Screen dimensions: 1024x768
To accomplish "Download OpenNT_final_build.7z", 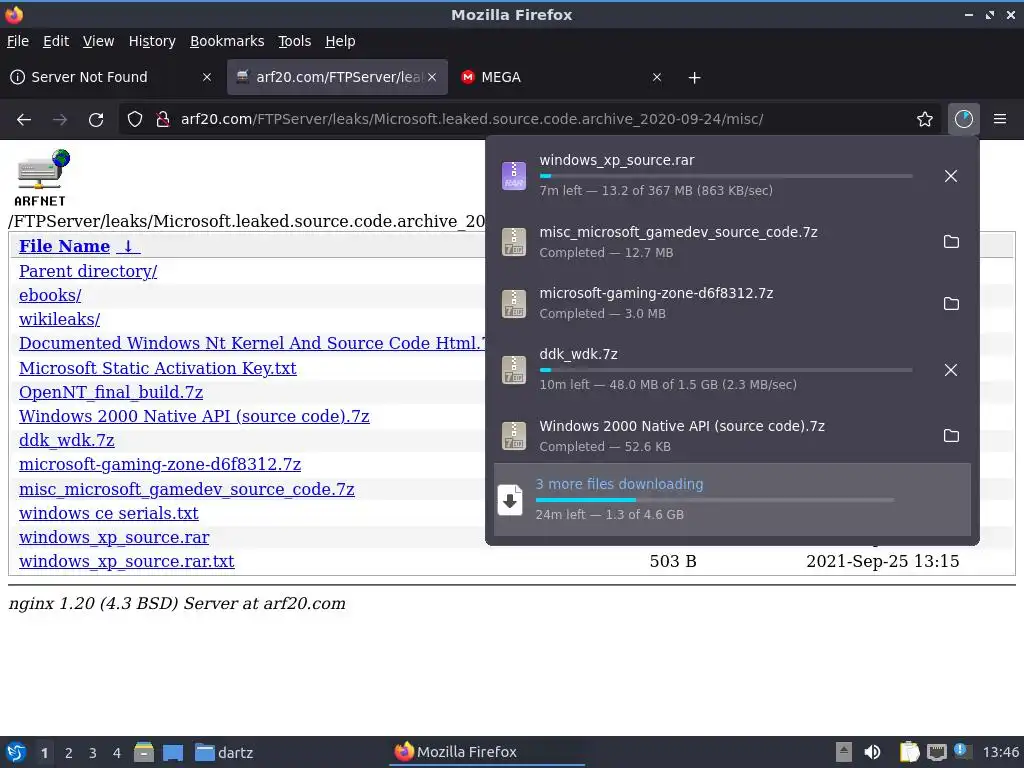I will tap(111, 392).
